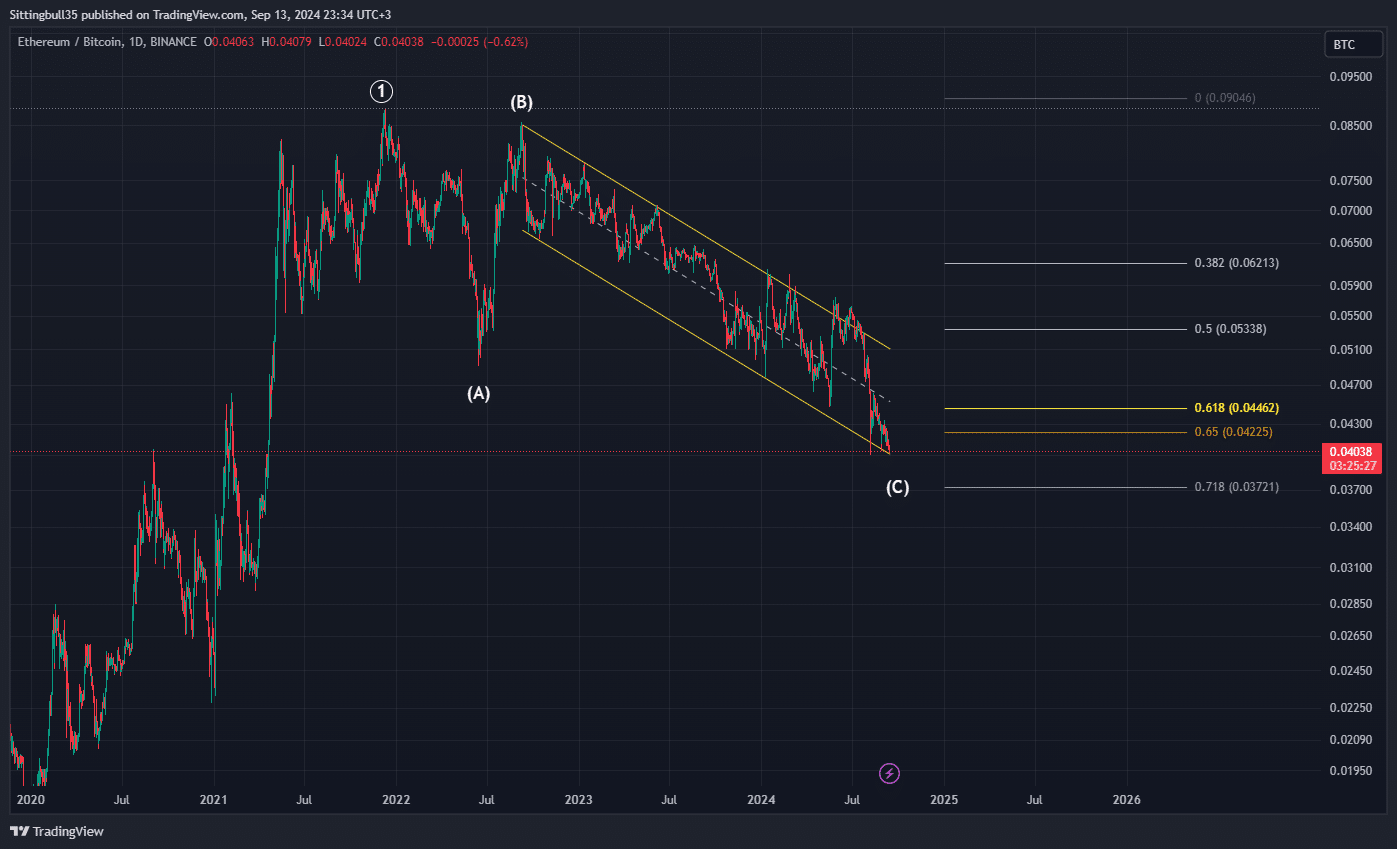Click Fibonacci label 0.5 (0.05338)
This screenshot has height=849, width=1397.
coord(1230,329)
